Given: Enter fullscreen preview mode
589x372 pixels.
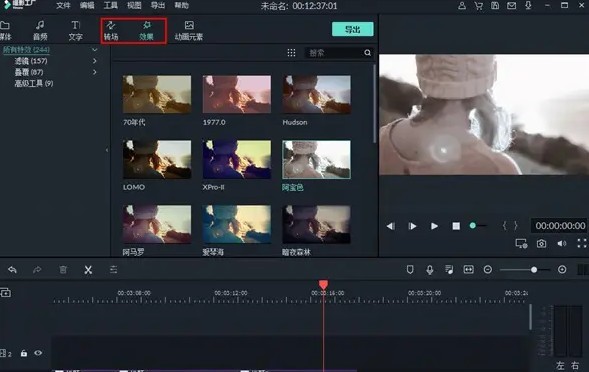Looking at the screenshot, I should click(x=581, y=243).
